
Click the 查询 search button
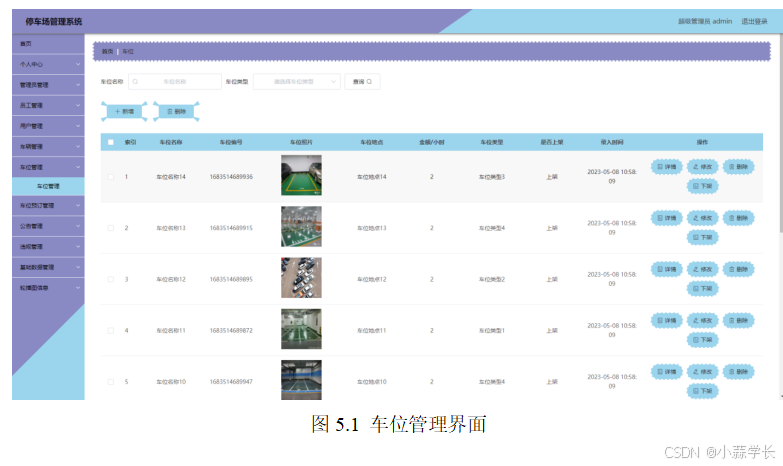[x=362, y=82]
